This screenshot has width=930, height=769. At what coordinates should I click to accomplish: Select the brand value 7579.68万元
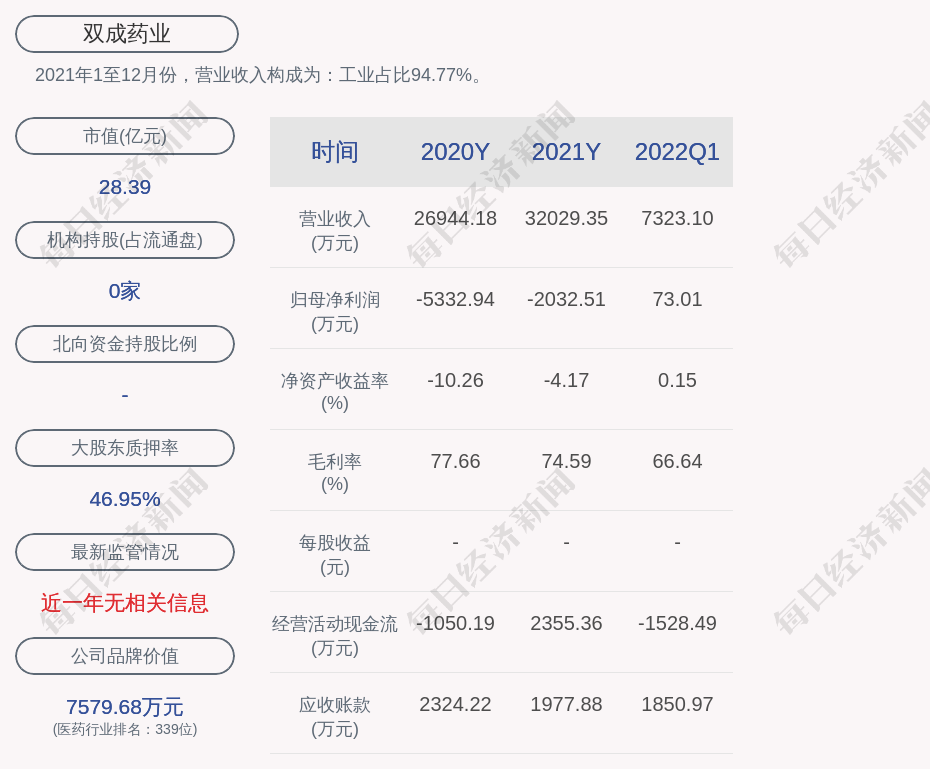point(125,707)
